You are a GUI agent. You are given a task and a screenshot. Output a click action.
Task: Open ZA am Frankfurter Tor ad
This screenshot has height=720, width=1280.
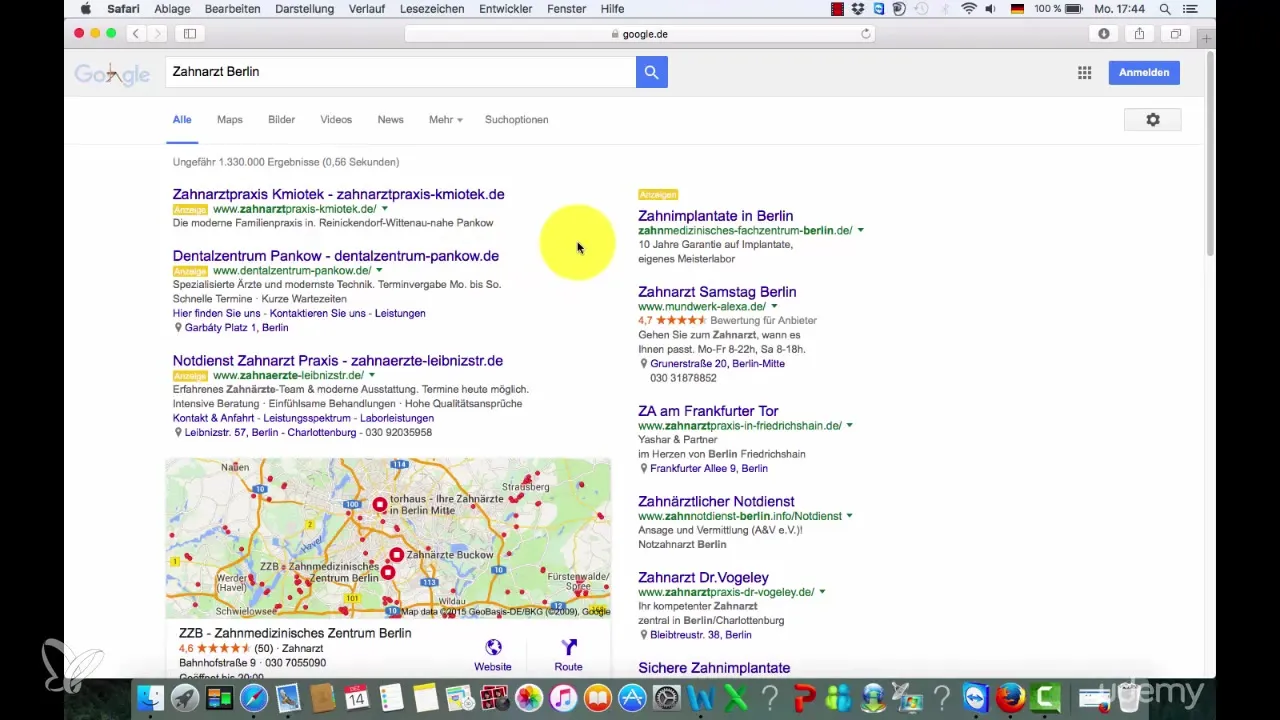pyautogui.click(x=708, y=411)
